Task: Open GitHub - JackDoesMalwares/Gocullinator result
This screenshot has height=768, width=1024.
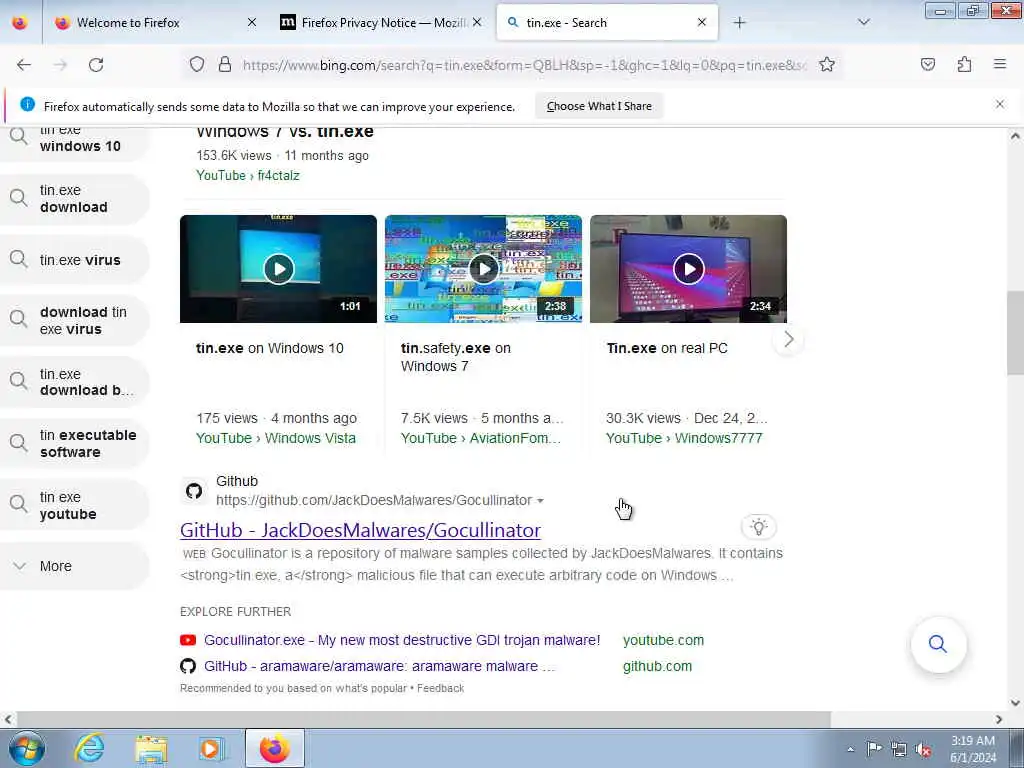Action: click(360, 530)
